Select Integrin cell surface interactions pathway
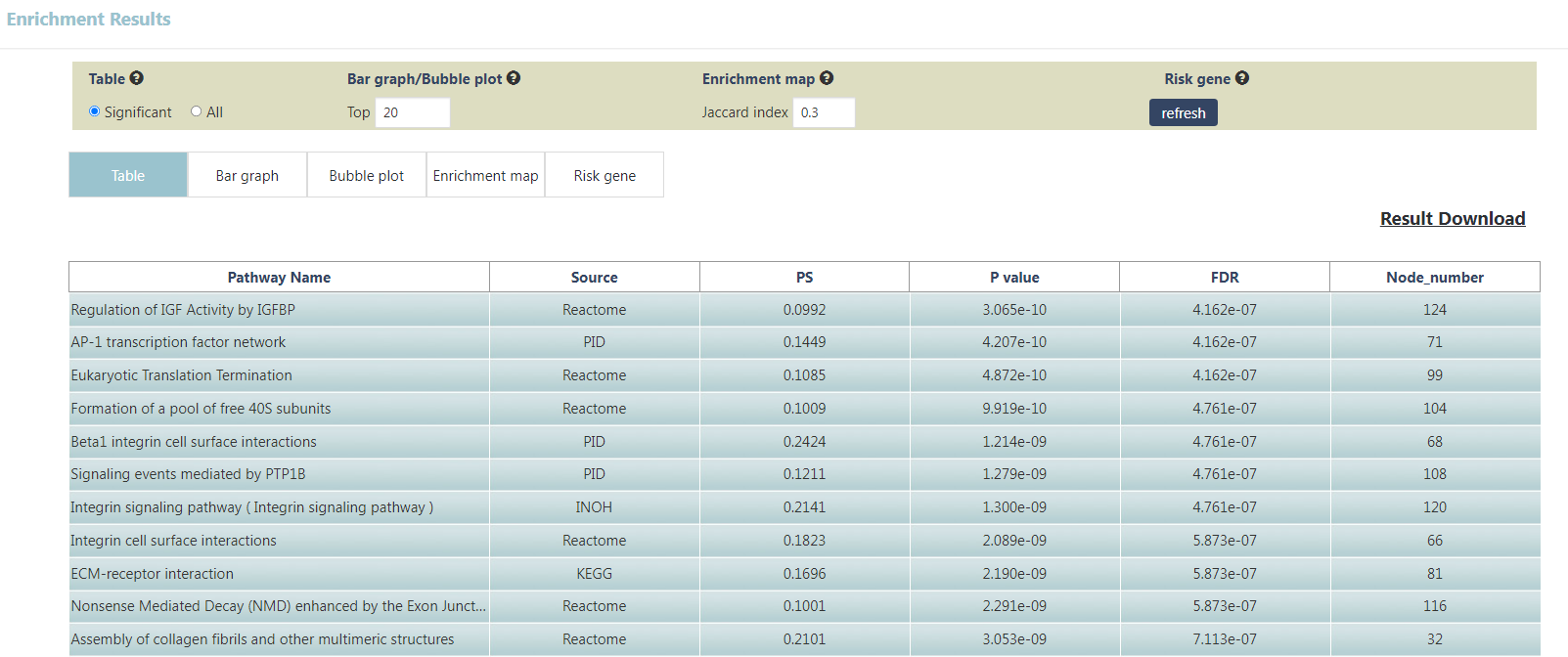Image resolution: width=1568 pixels, height=657 pixels. click(x=173, y=541)
